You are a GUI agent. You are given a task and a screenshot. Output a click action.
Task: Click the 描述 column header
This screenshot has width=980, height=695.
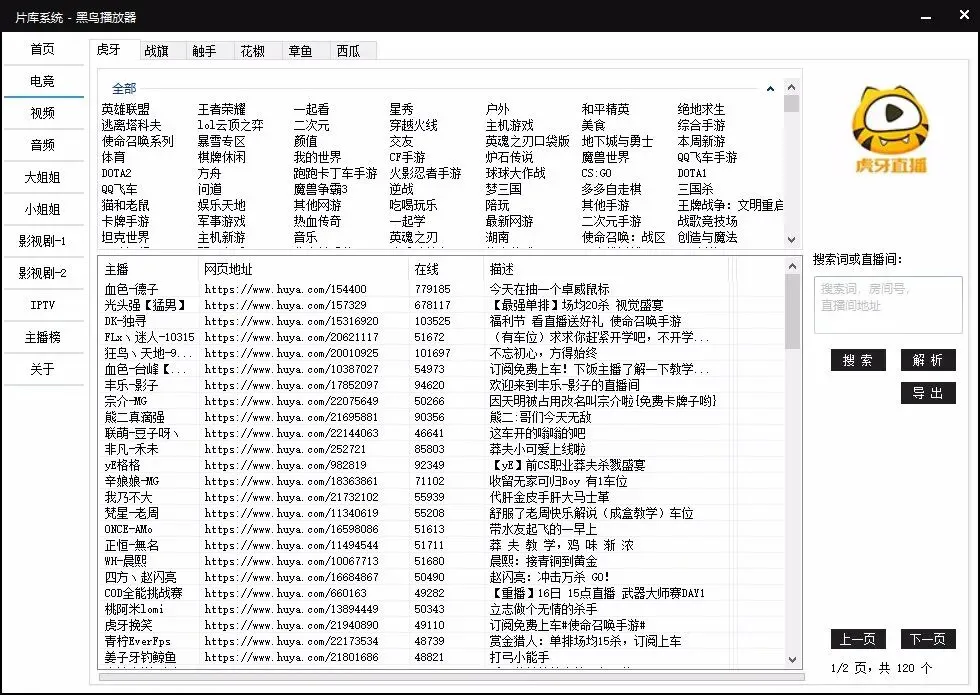(x=606, y=269)
